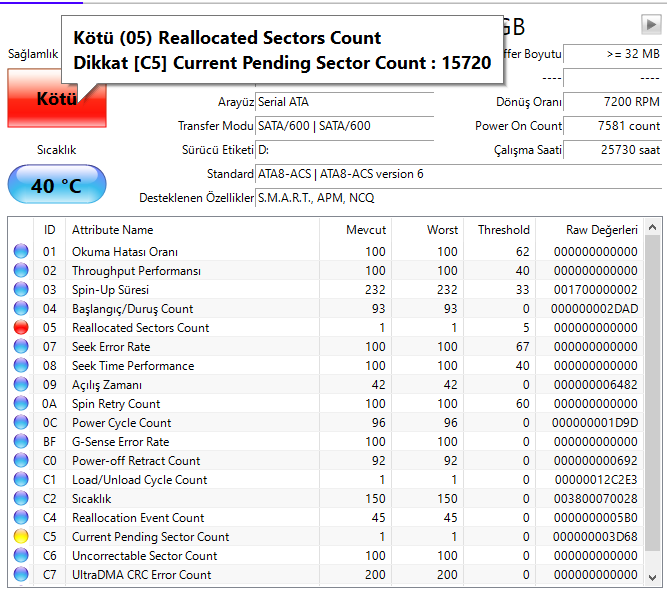Click the next disk arrow button
This screenshot has width=667, height=592.
point(651,25)
